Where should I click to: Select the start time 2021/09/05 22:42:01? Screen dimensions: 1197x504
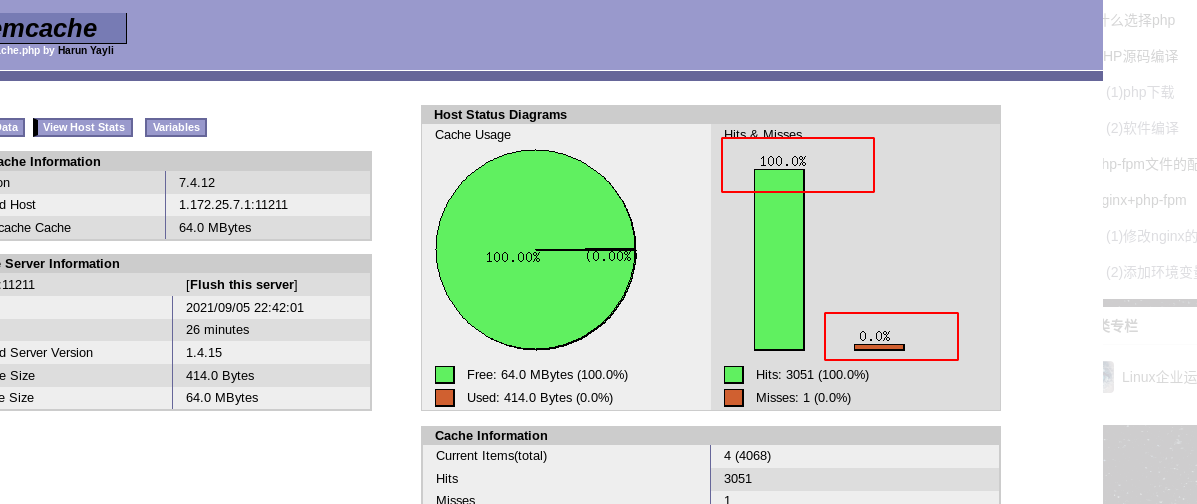tap(245, 308)
